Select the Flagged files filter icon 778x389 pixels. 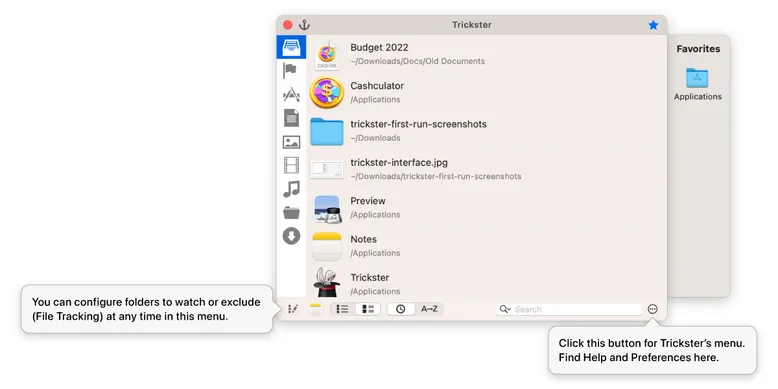coord(290,70)
